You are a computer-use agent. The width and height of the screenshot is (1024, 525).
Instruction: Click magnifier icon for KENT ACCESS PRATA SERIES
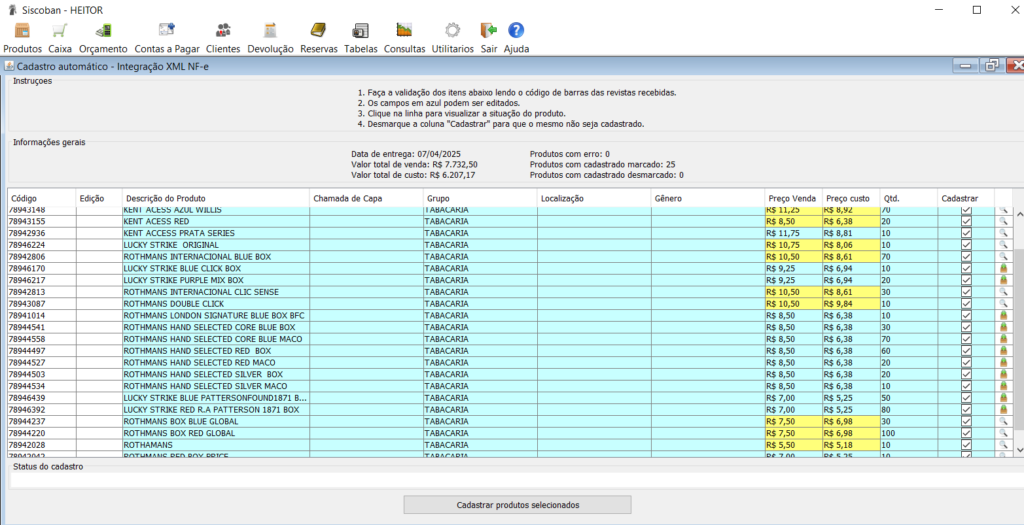click(x=1003, y=233)
